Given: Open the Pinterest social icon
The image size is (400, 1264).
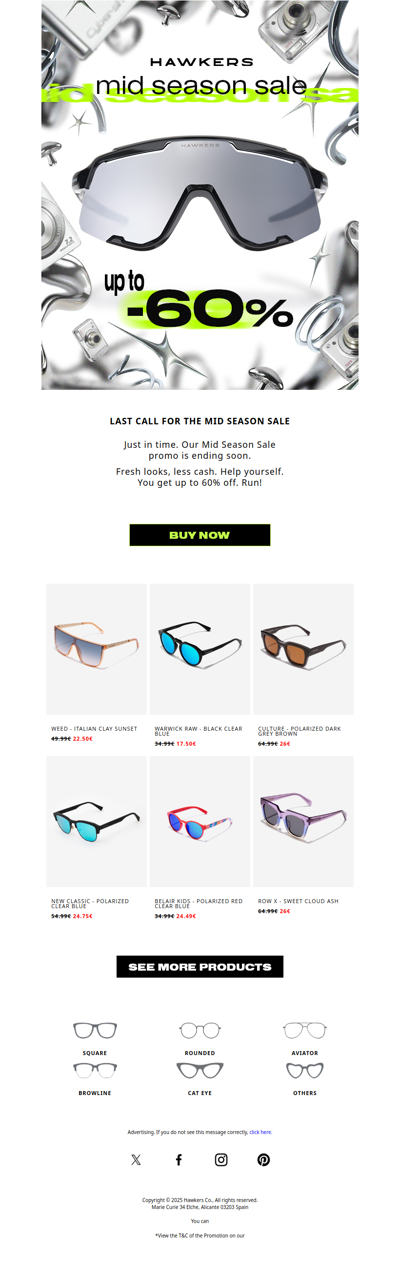Looking at the screenshot, I should 264,1160.
